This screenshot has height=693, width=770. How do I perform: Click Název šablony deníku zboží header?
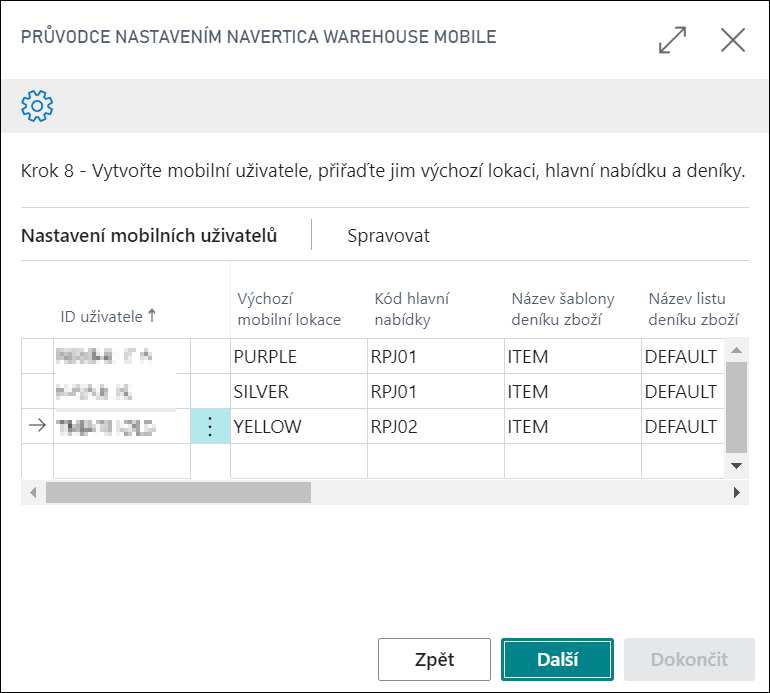coord(563,309)
